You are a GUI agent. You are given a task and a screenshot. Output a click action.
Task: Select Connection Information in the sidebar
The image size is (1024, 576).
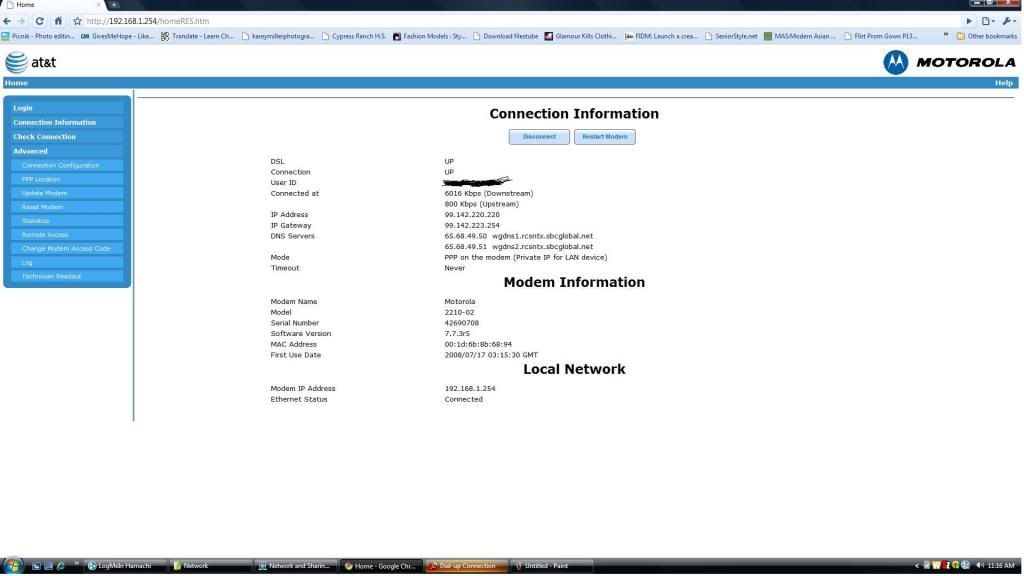[67, 122]
